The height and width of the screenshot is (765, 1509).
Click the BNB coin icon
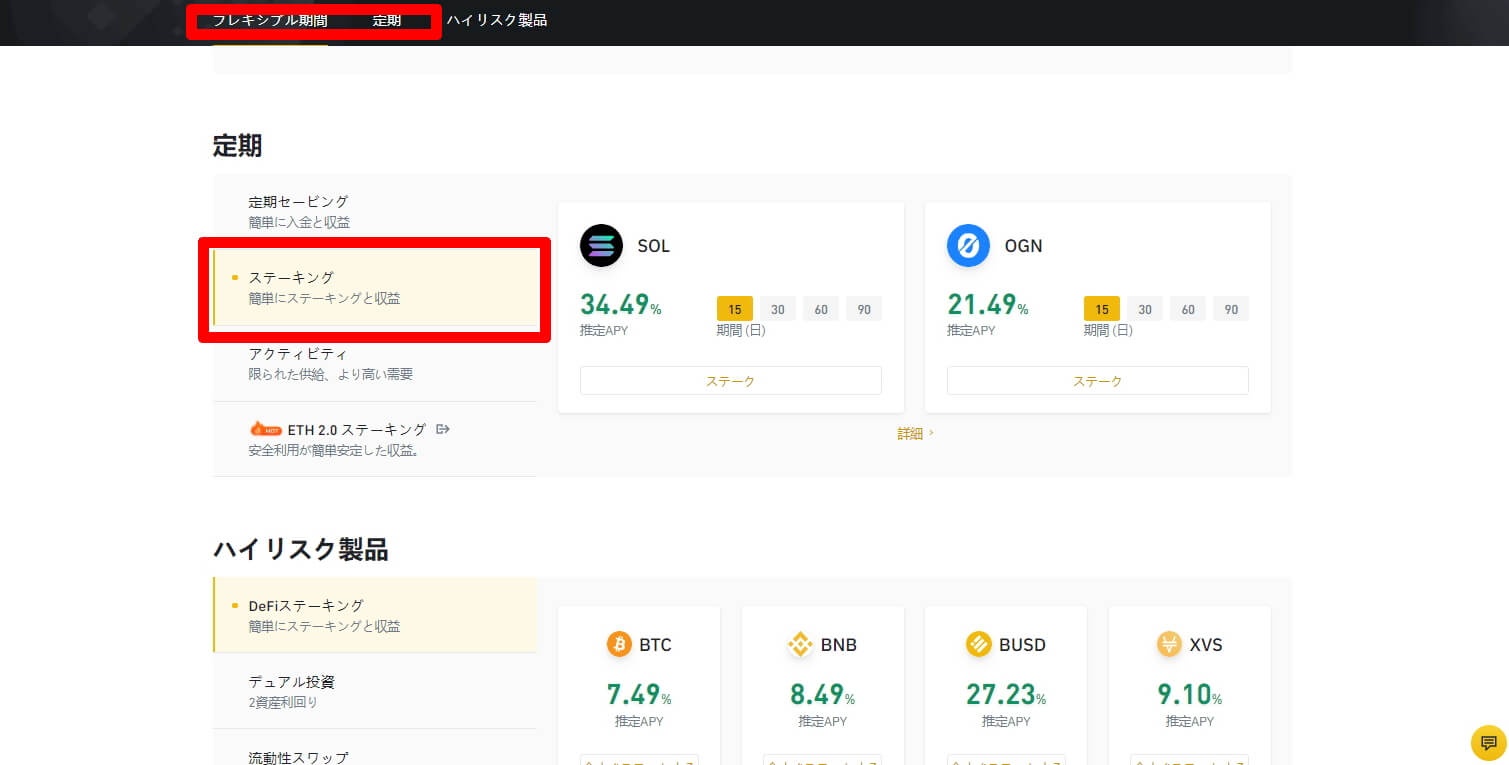click(800, 644)
